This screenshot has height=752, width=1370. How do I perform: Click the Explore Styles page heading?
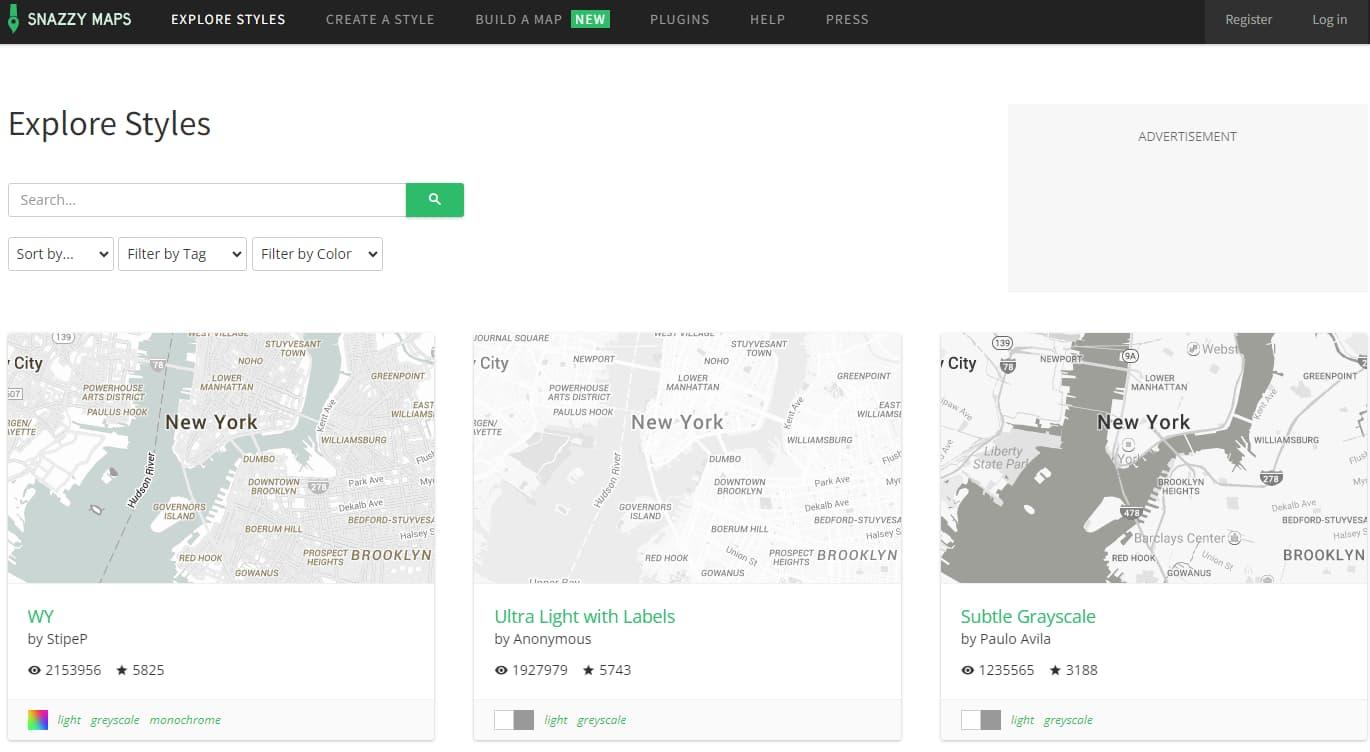[x=110, y=124]
